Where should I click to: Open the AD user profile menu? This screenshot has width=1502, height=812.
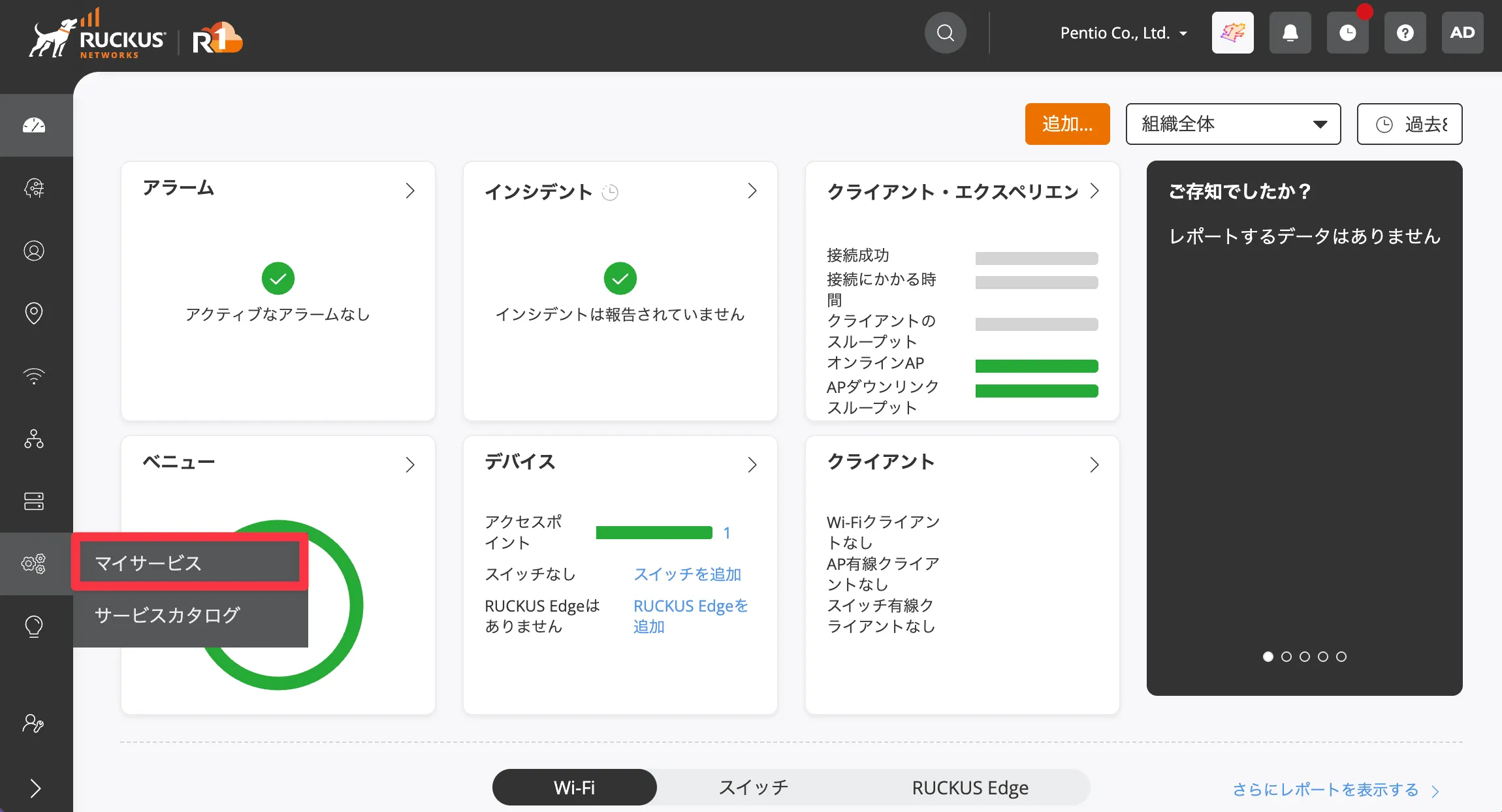click(x=1462, y=33)
